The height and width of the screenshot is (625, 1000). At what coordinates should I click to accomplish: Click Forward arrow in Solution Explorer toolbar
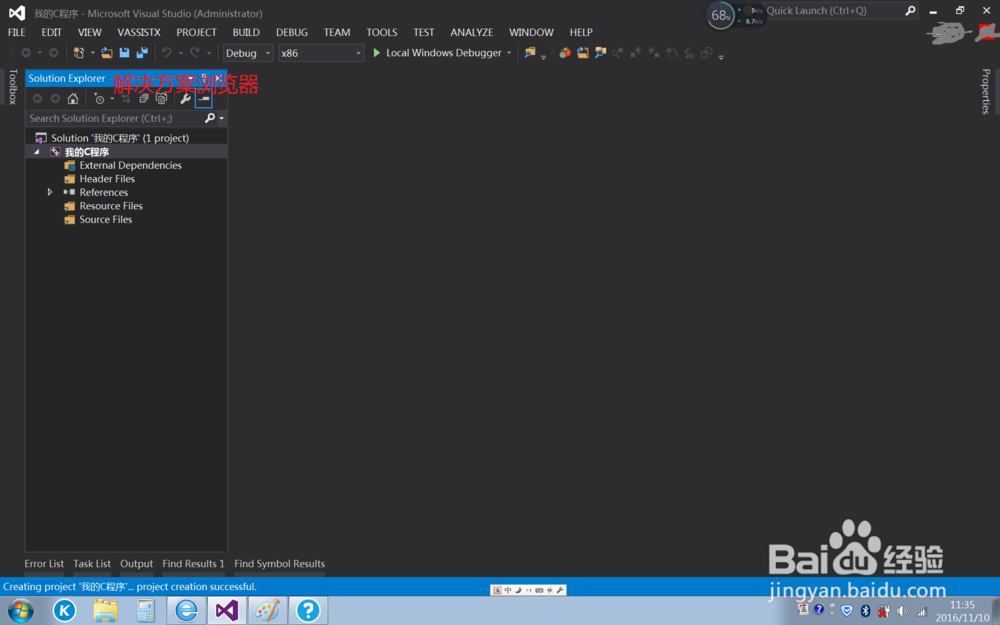pyautogui.click(x=55, y=99)
